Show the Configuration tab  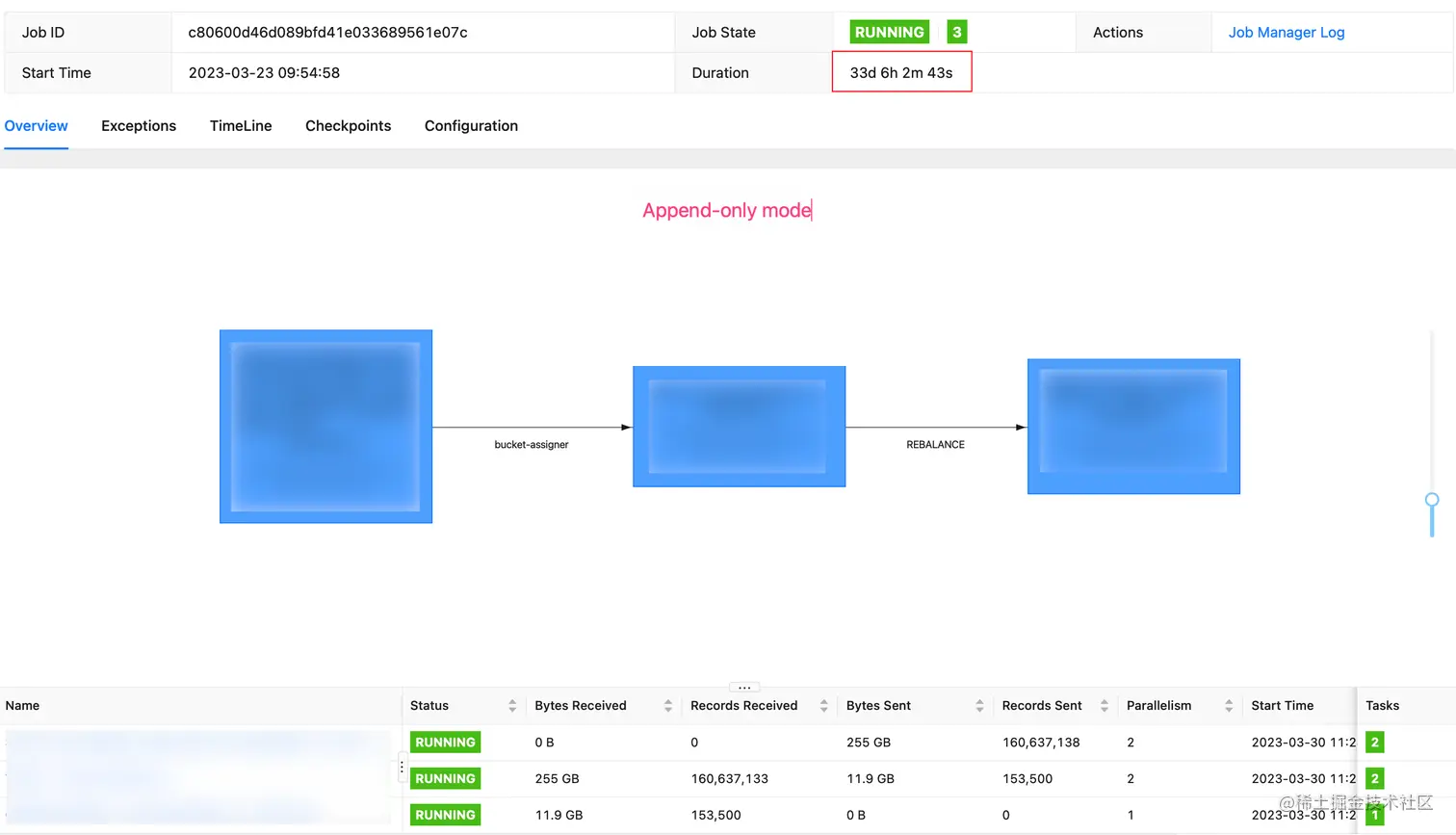click(x=471, y=126)
